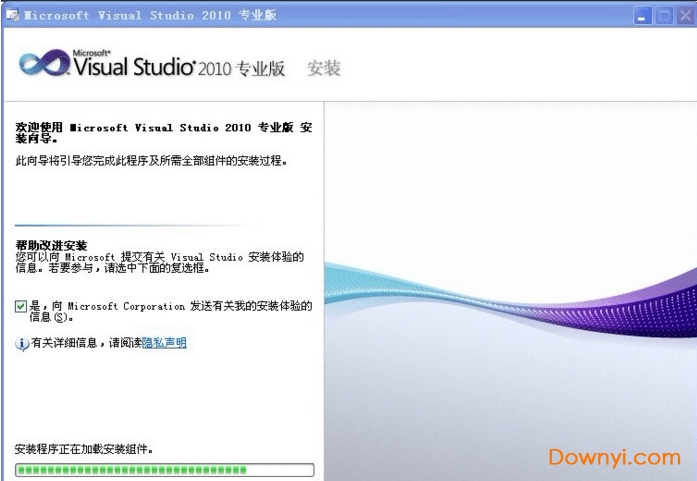The height and width of the screenshot is (481, 697).
Task: Open the 隐私声明 privacy statement link
Action: [164, 343]
